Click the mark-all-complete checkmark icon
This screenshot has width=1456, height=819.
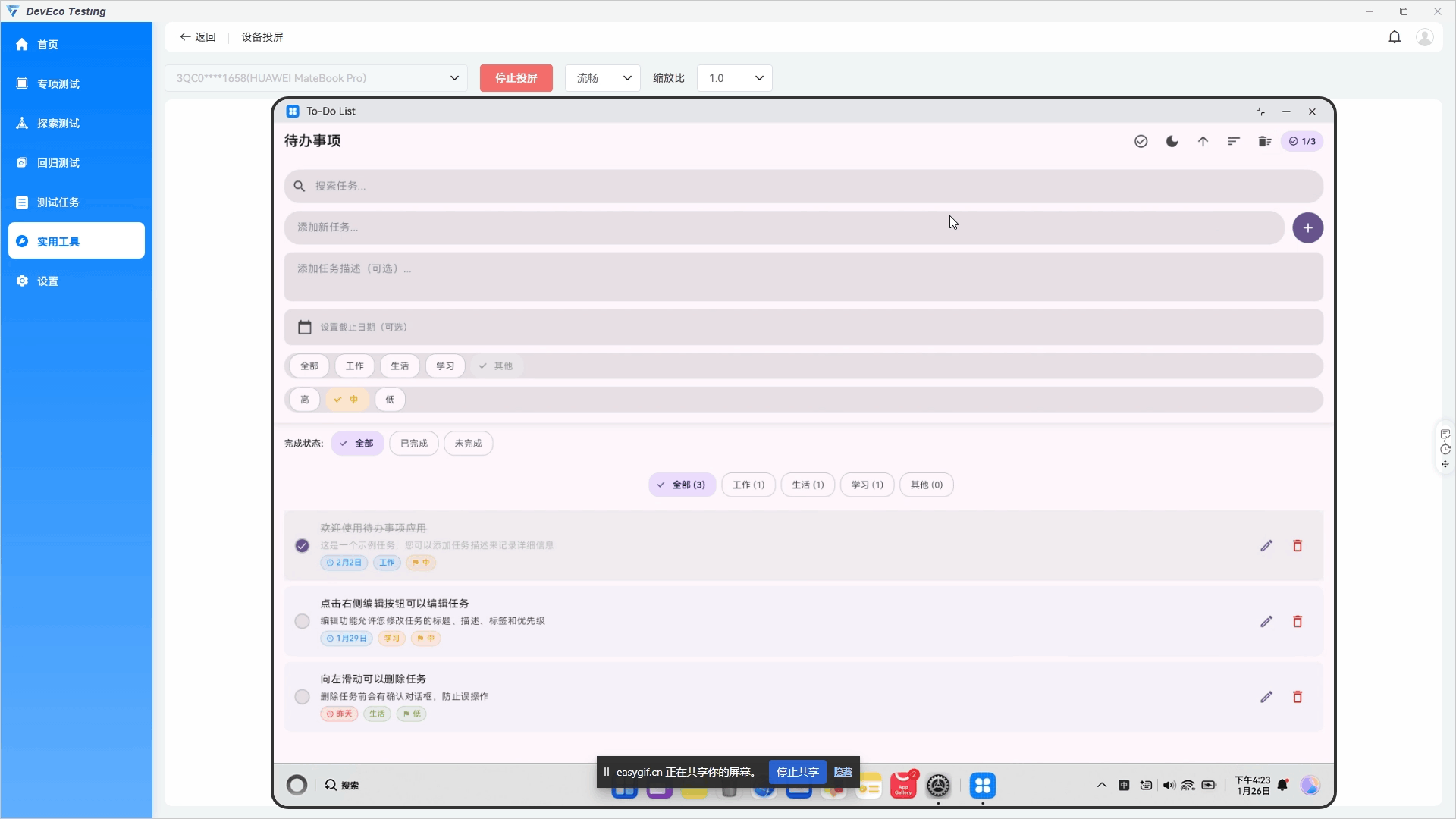pos(1141,141)
